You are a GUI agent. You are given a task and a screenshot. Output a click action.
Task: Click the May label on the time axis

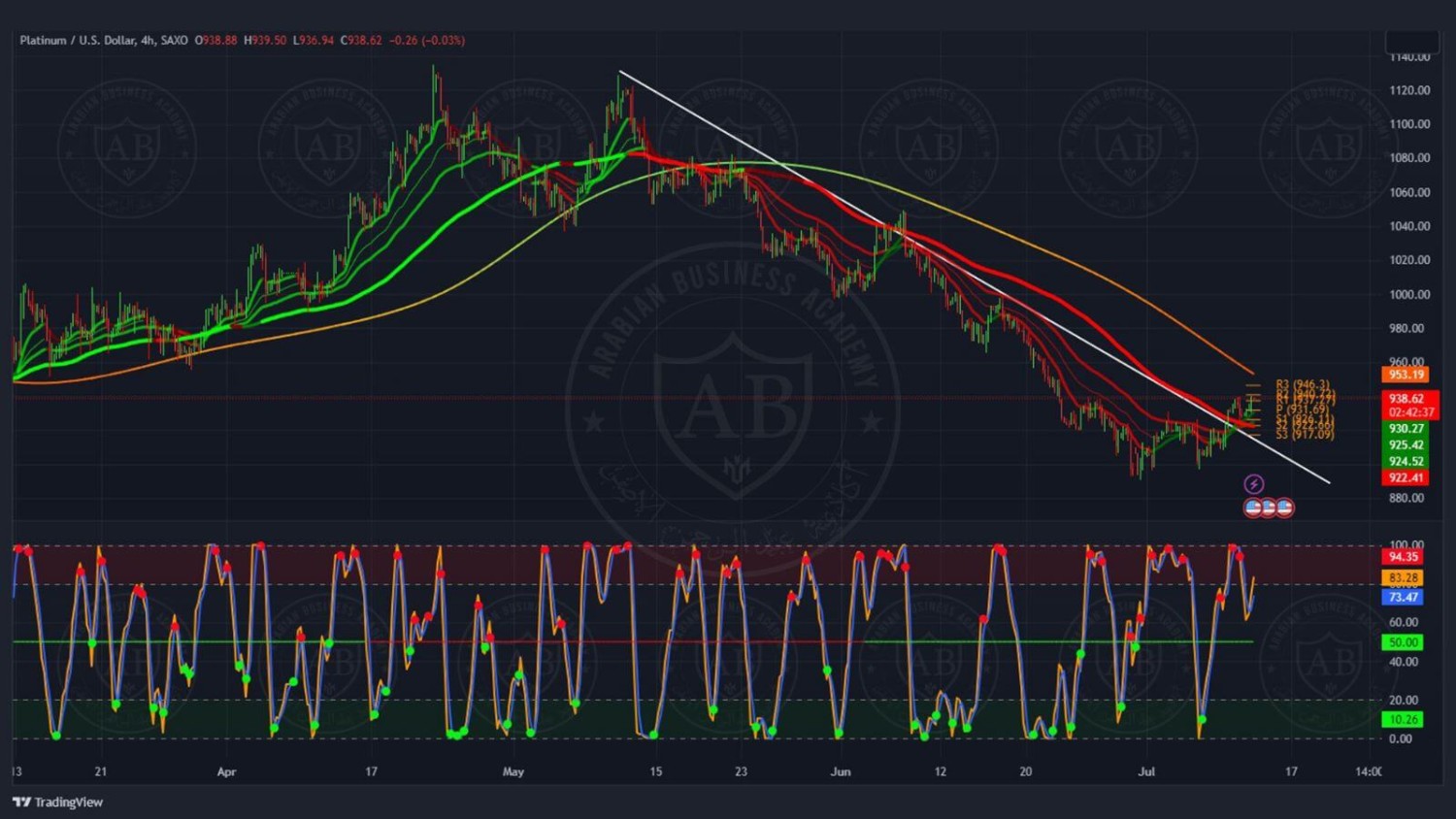tap(513, 772)
